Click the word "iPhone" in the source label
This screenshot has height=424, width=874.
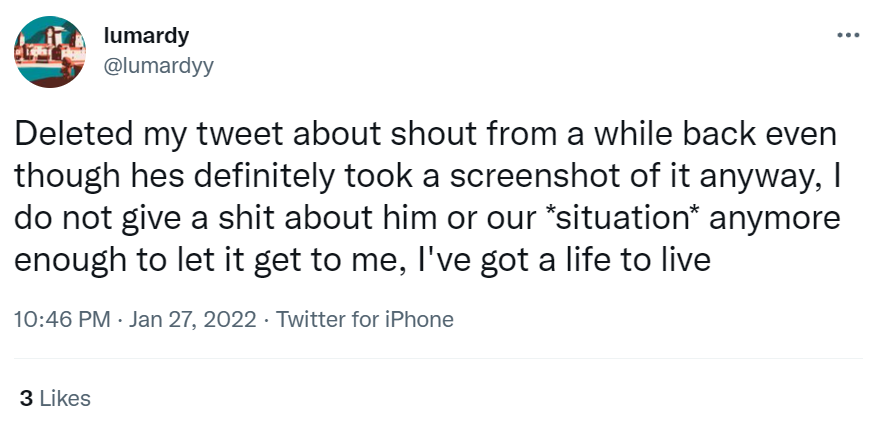pos(421,320)
